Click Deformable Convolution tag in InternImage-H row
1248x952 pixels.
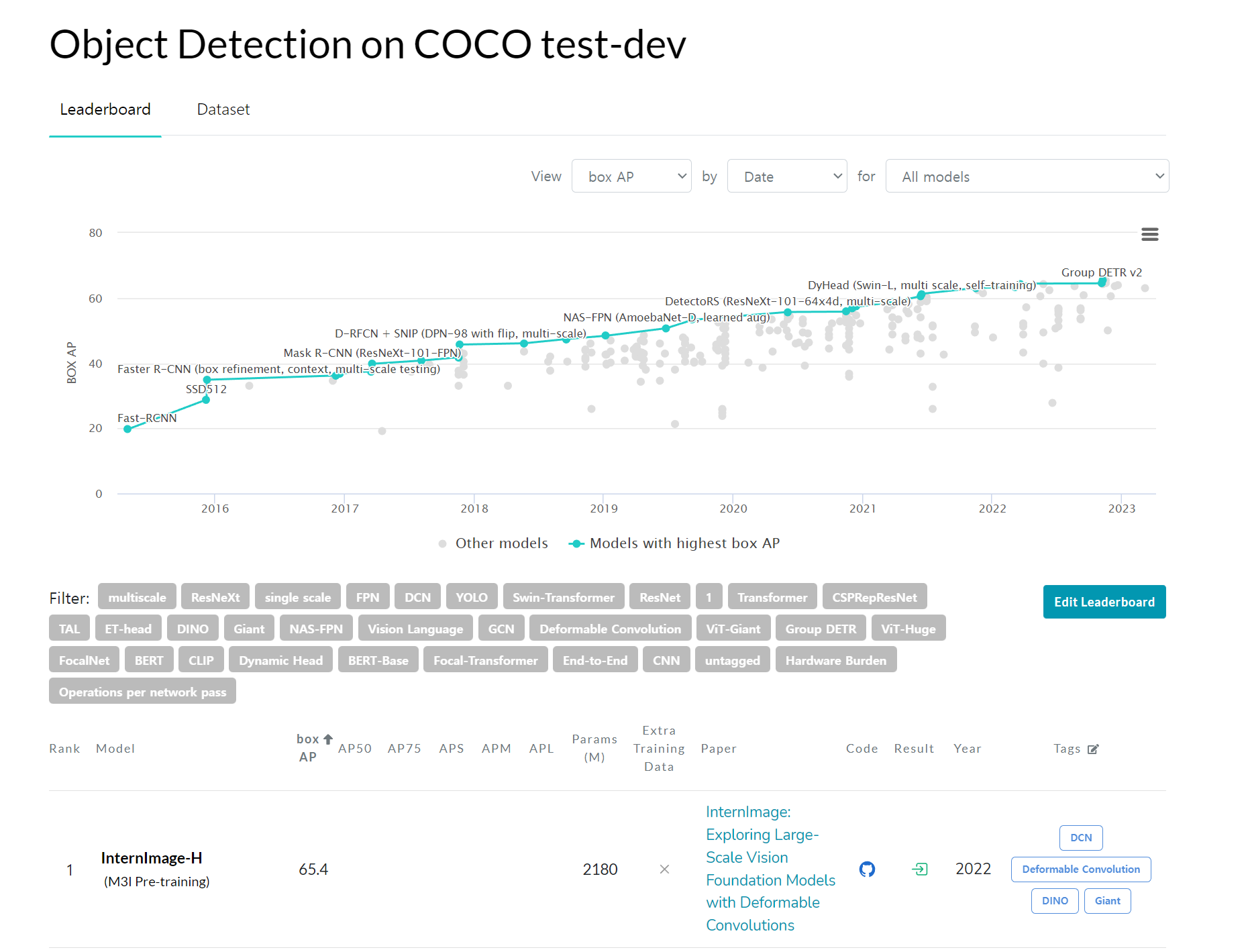click(1081, 869)
